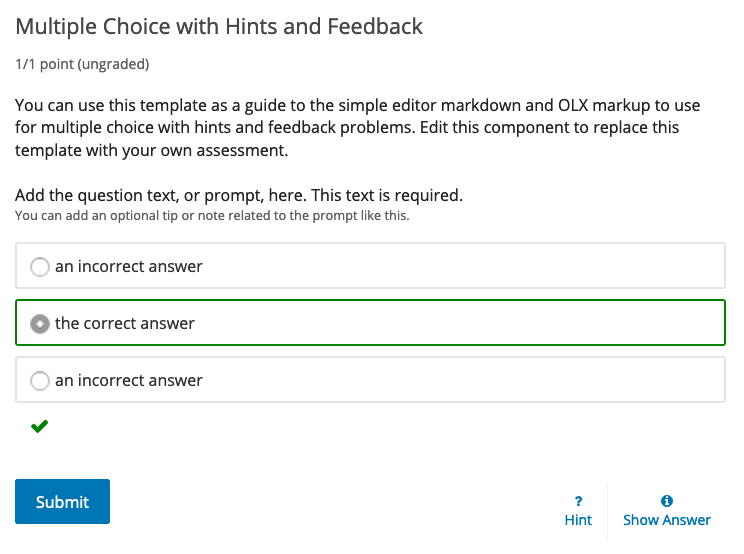Select the bottom incorrect answer radio button

(x=39, y=381)
